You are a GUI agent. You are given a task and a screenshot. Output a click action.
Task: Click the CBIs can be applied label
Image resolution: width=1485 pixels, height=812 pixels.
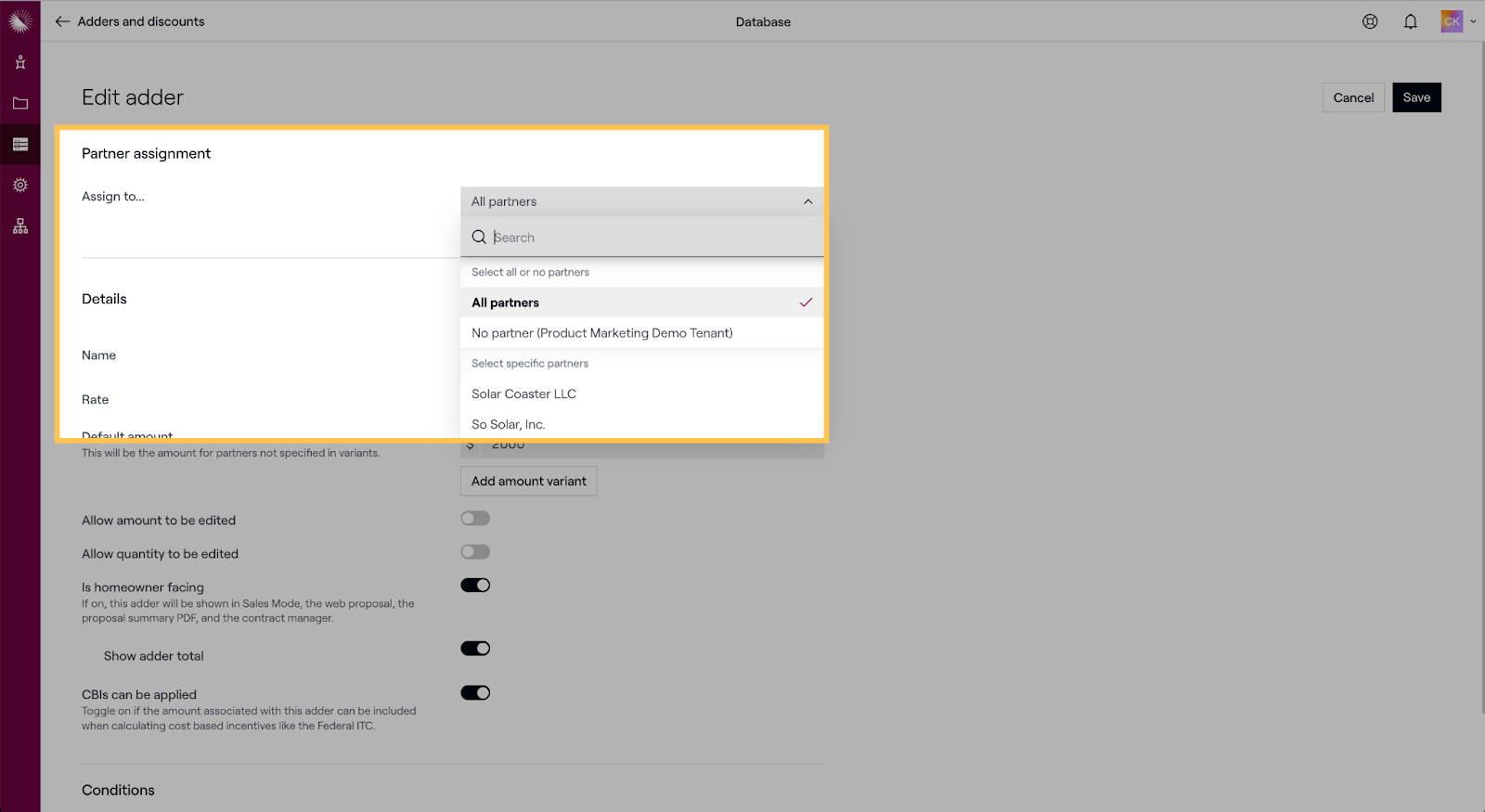(x=139, y=694)
